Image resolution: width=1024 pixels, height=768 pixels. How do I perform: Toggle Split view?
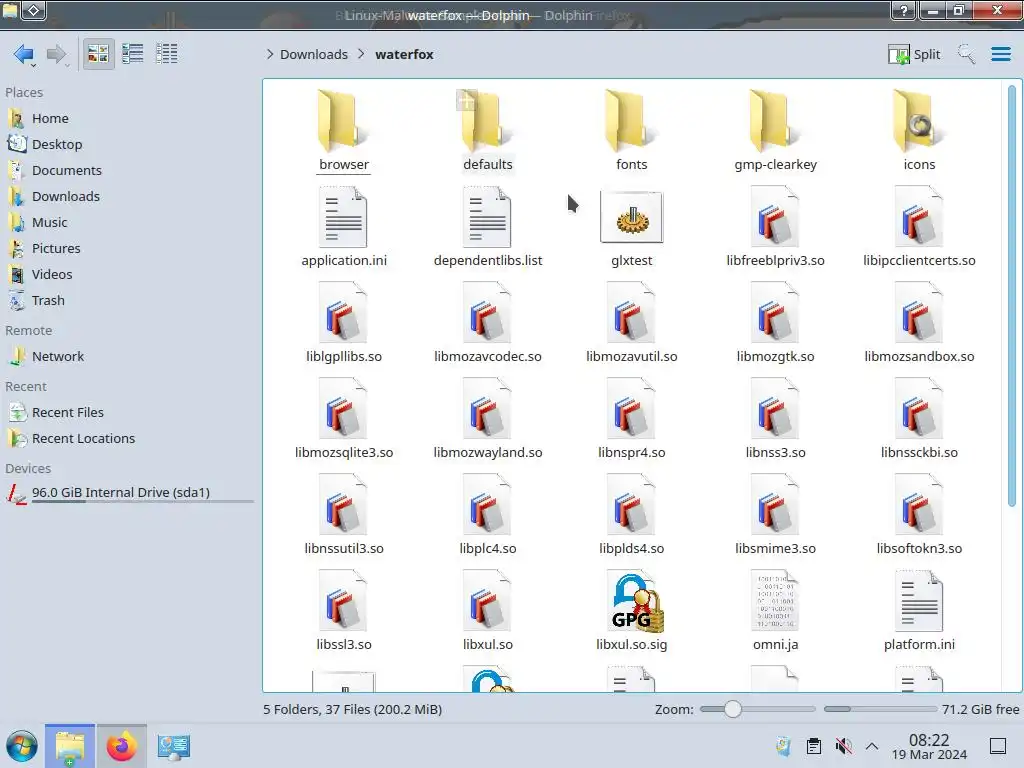tap(914, 54)
